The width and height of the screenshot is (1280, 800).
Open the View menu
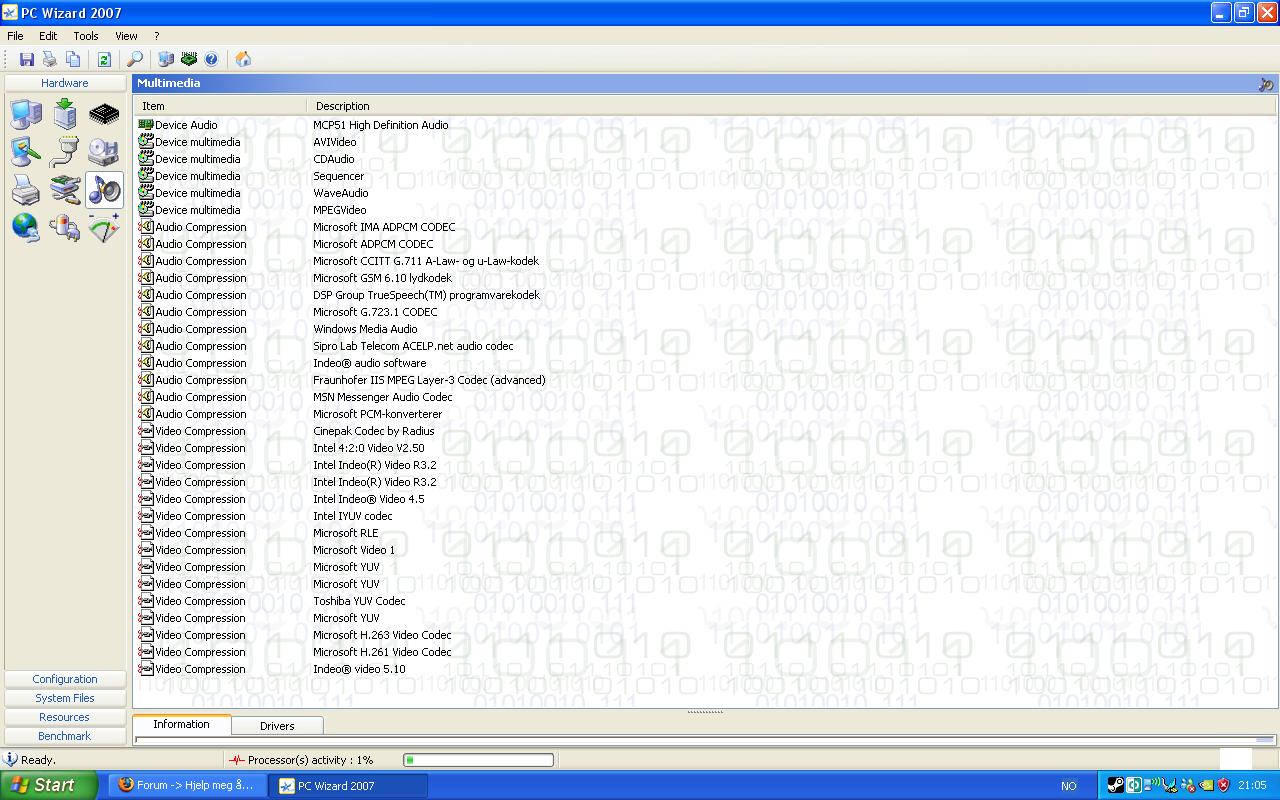(126, 36)
